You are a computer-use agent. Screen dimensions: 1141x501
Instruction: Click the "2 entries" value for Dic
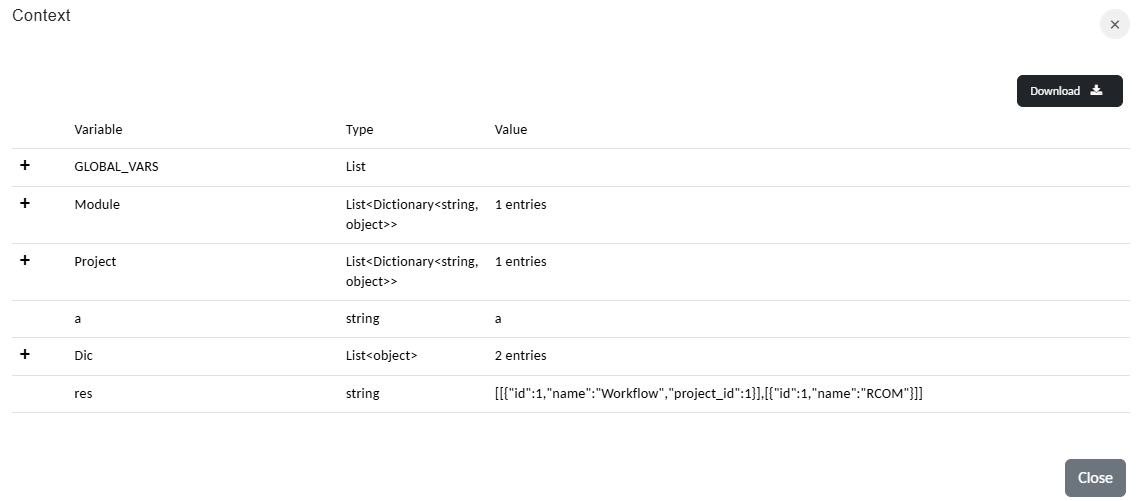point(520,355)
